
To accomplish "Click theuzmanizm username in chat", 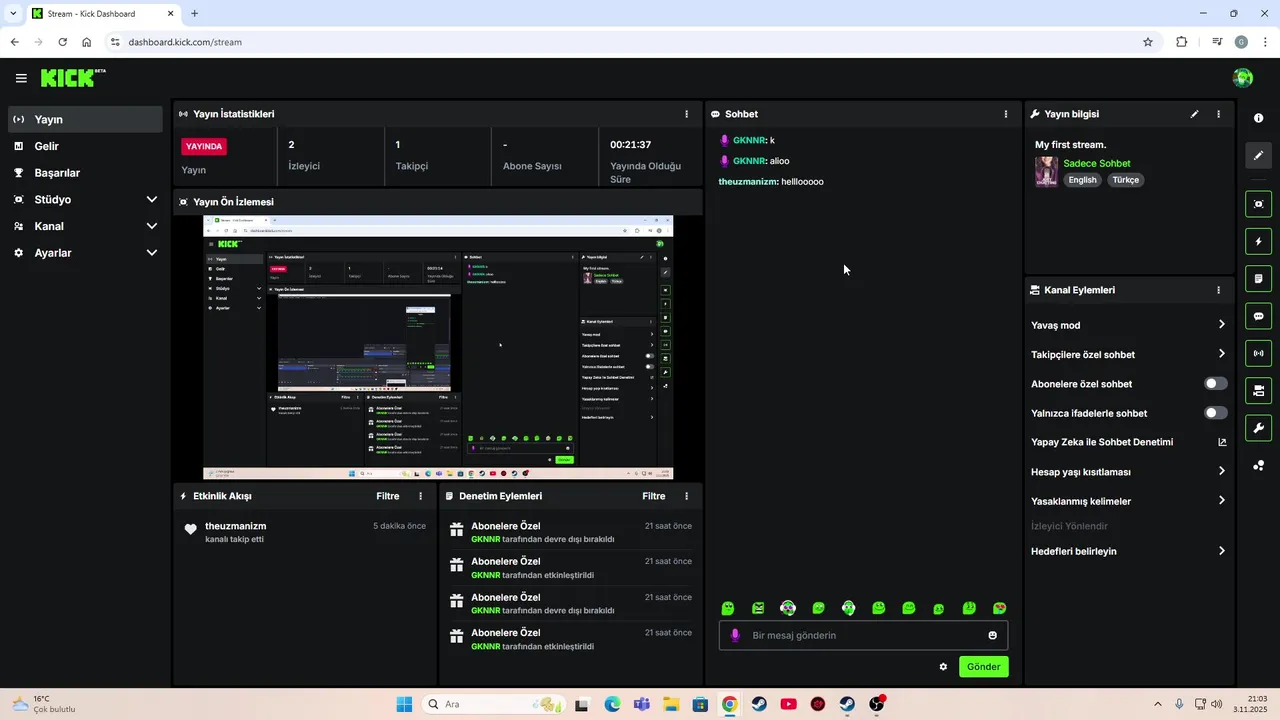I will [x=748, y=182].
